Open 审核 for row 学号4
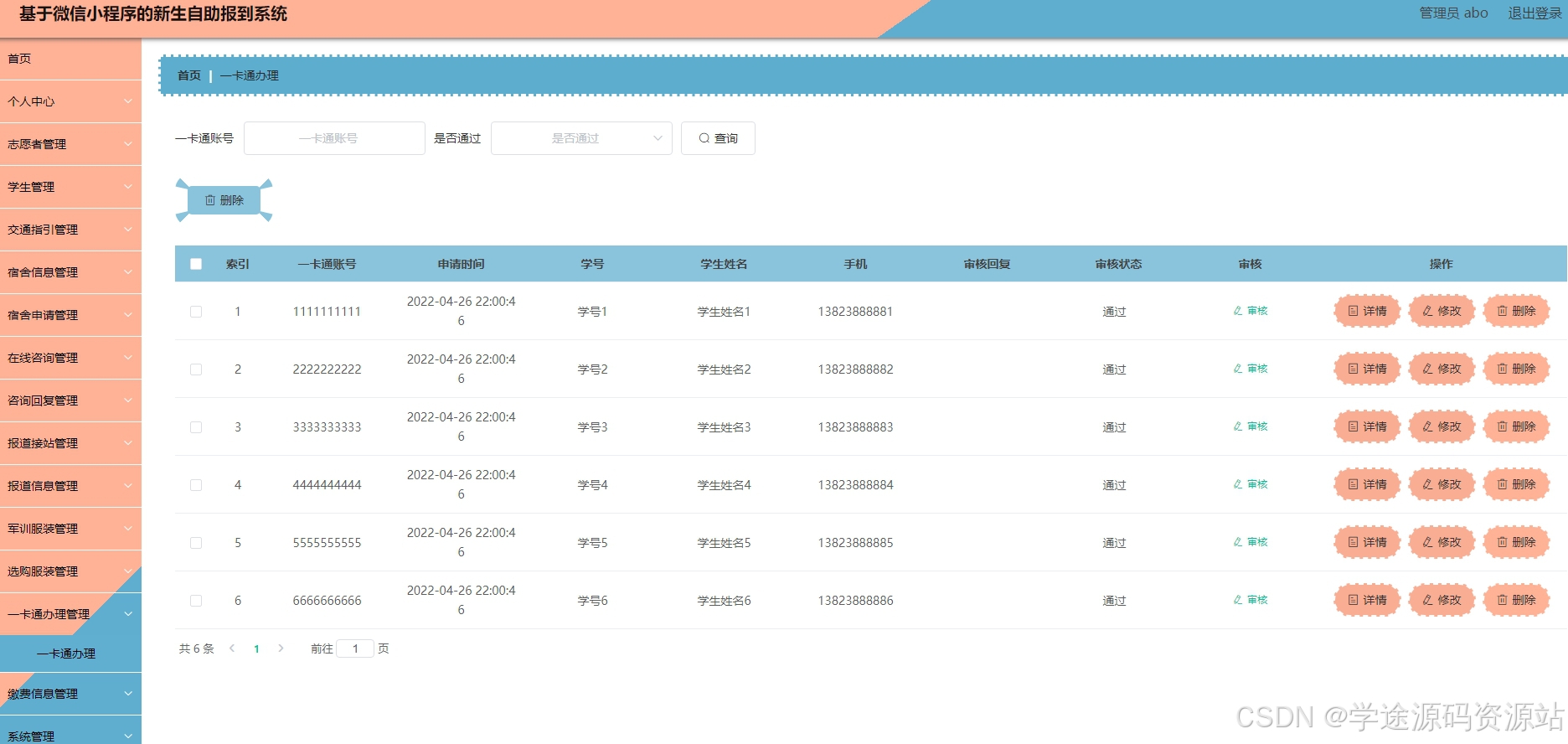This screenshot has height=744, width=1568. tap(1251, 484)
